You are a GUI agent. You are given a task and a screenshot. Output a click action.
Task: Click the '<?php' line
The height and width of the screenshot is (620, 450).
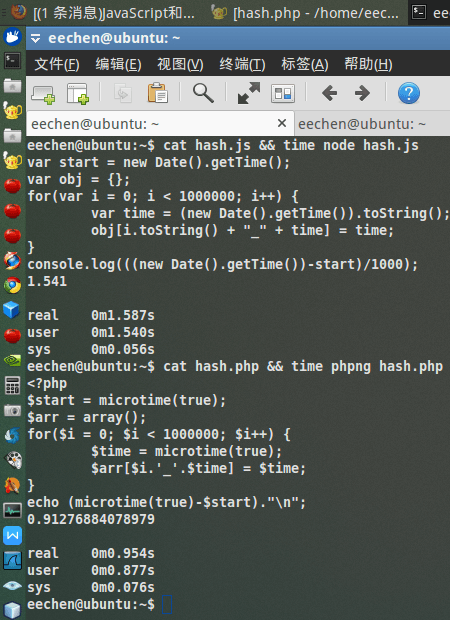[47, 383]
